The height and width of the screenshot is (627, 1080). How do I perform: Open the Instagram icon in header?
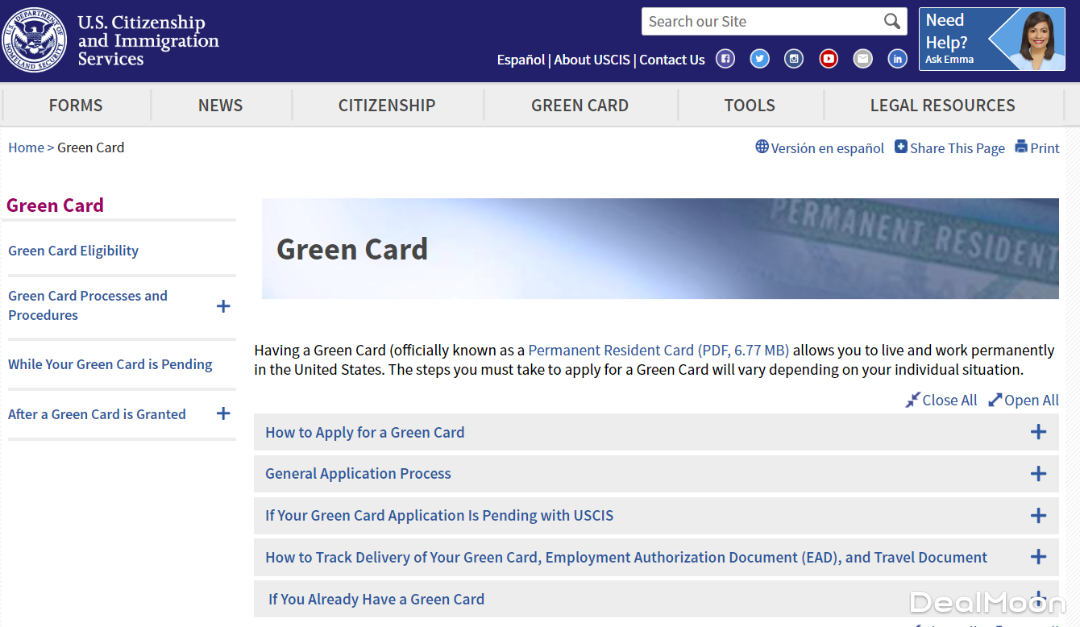coord(794,59)
